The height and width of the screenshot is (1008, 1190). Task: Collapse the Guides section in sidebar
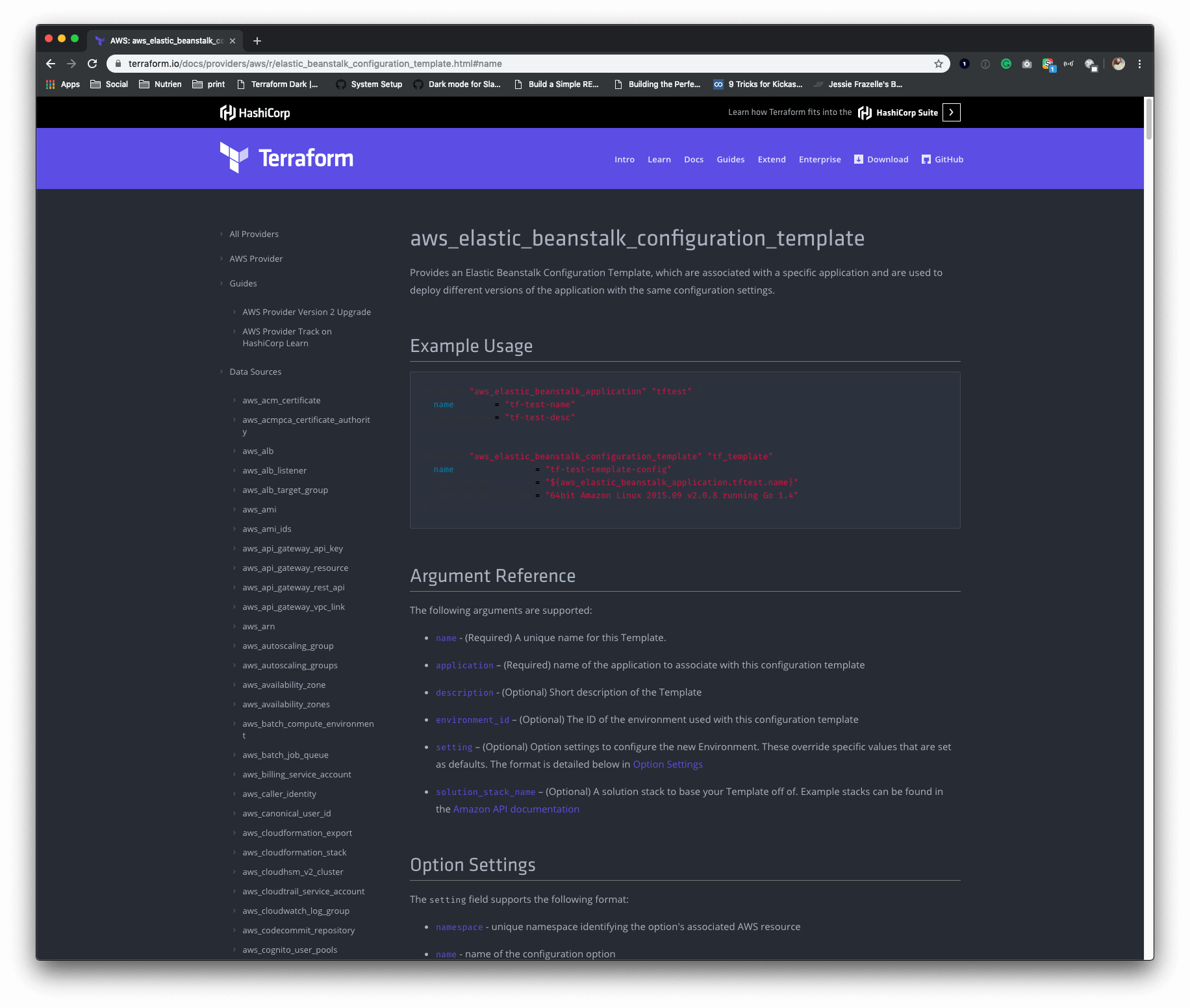click(243, 283)
